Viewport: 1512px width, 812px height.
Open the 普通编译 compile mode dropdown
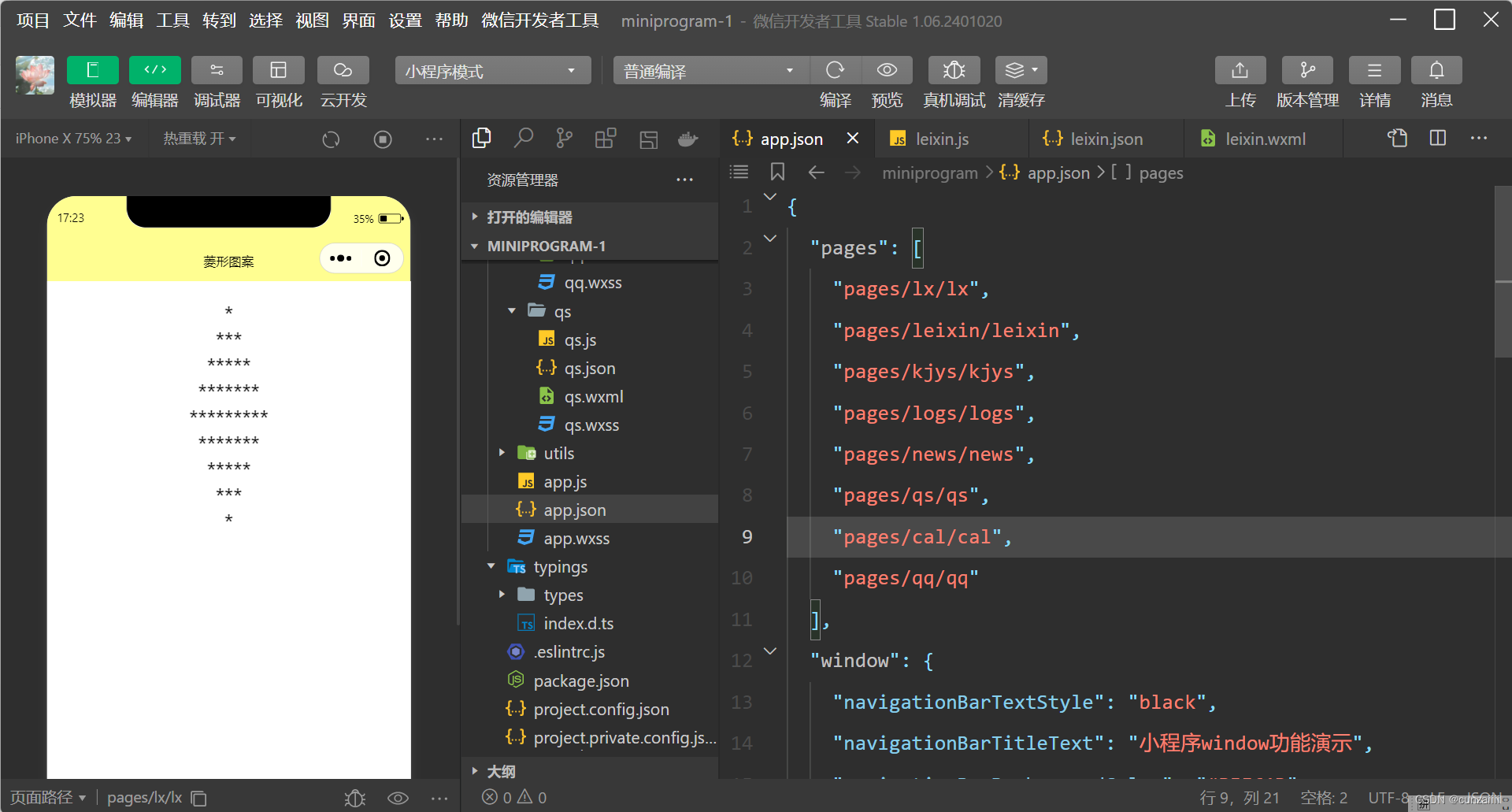click(x=711, y=71)
